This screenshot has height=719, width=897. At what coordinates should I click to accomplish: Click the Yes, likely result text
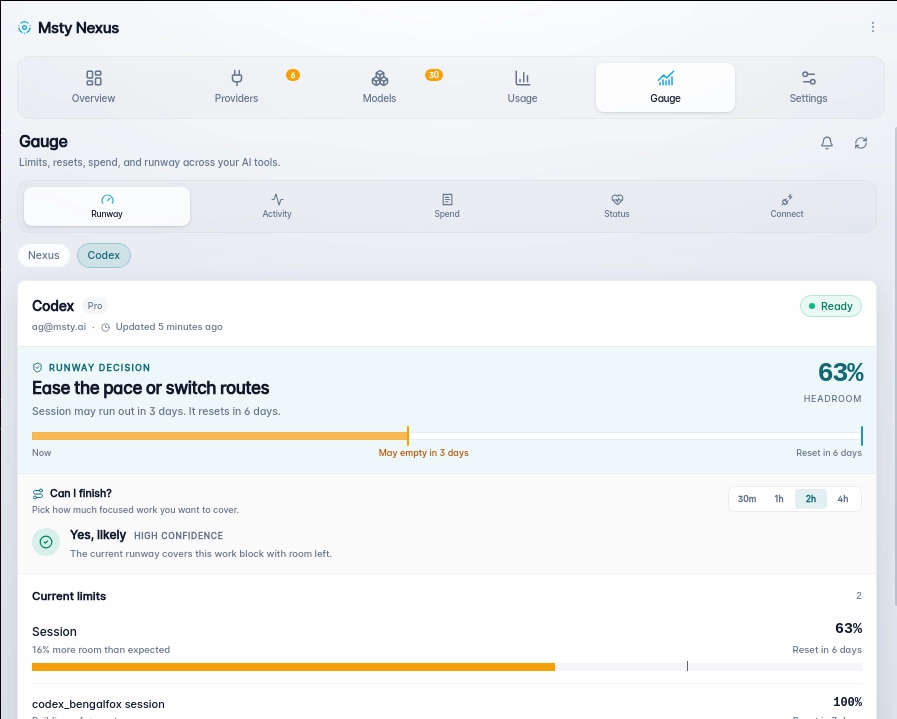click(x=98, y=535)
